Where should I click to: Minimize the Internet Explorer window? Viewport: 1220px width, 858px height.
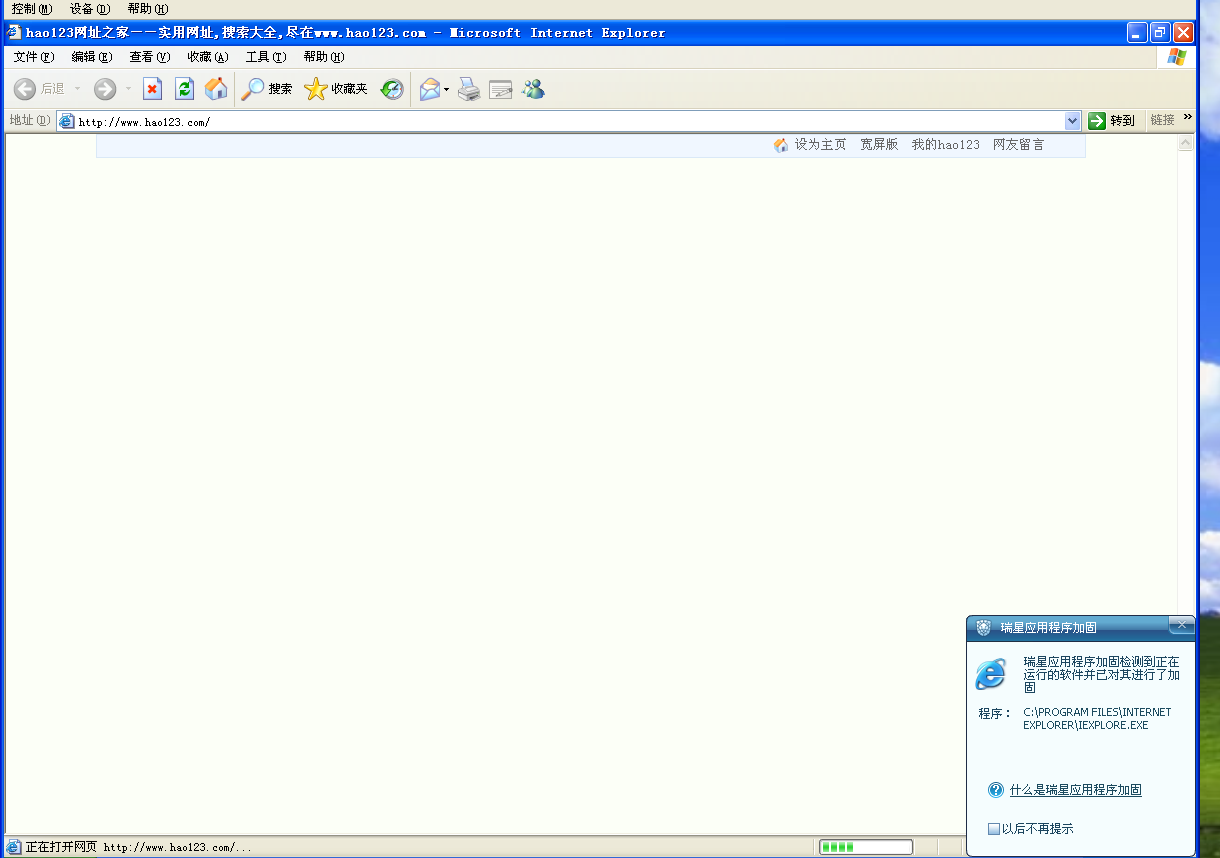tap(1137, 32)
